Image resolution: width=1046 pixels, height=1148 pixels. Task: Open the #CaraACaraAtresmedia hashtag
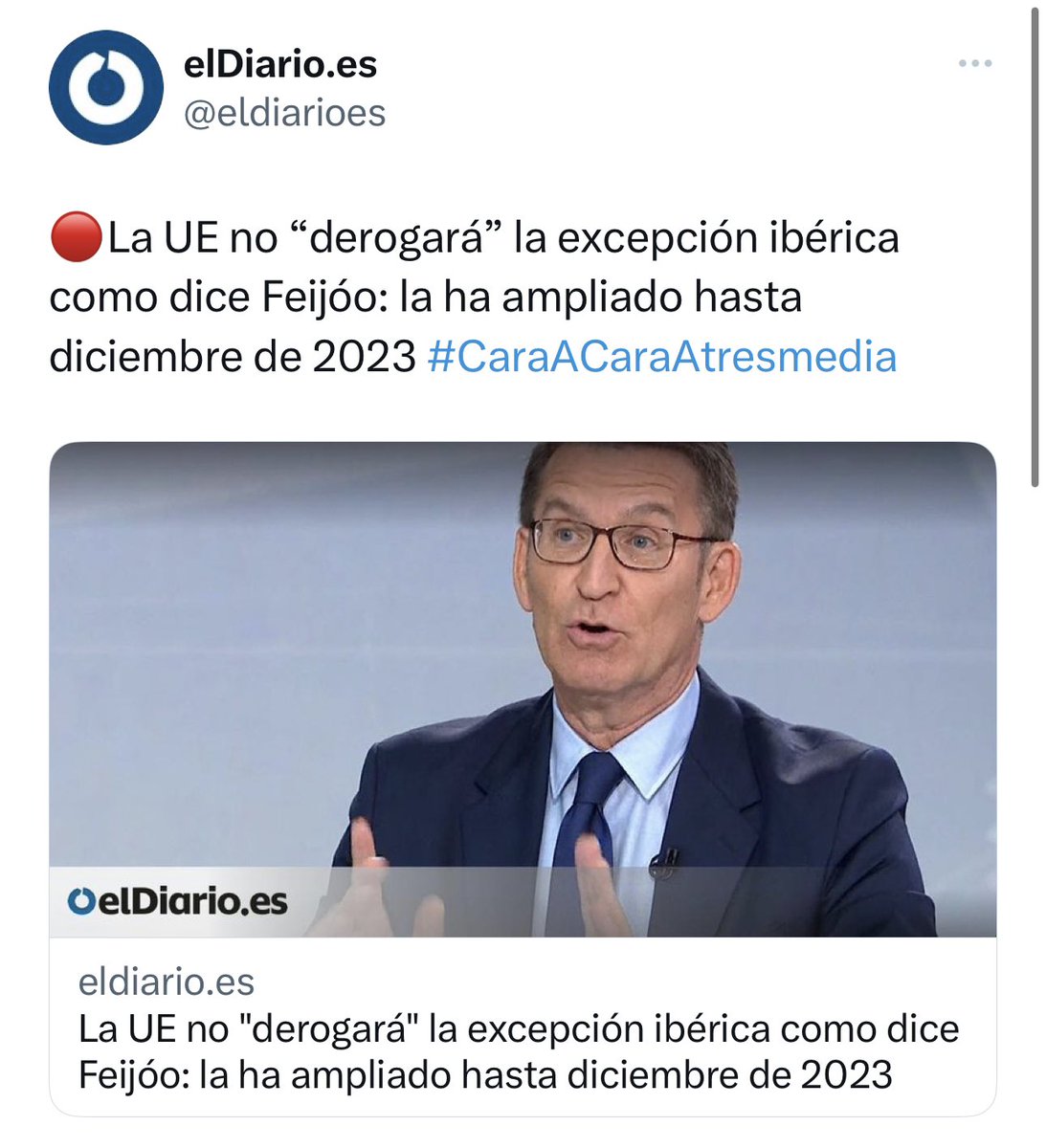click(x=662, y=357)
